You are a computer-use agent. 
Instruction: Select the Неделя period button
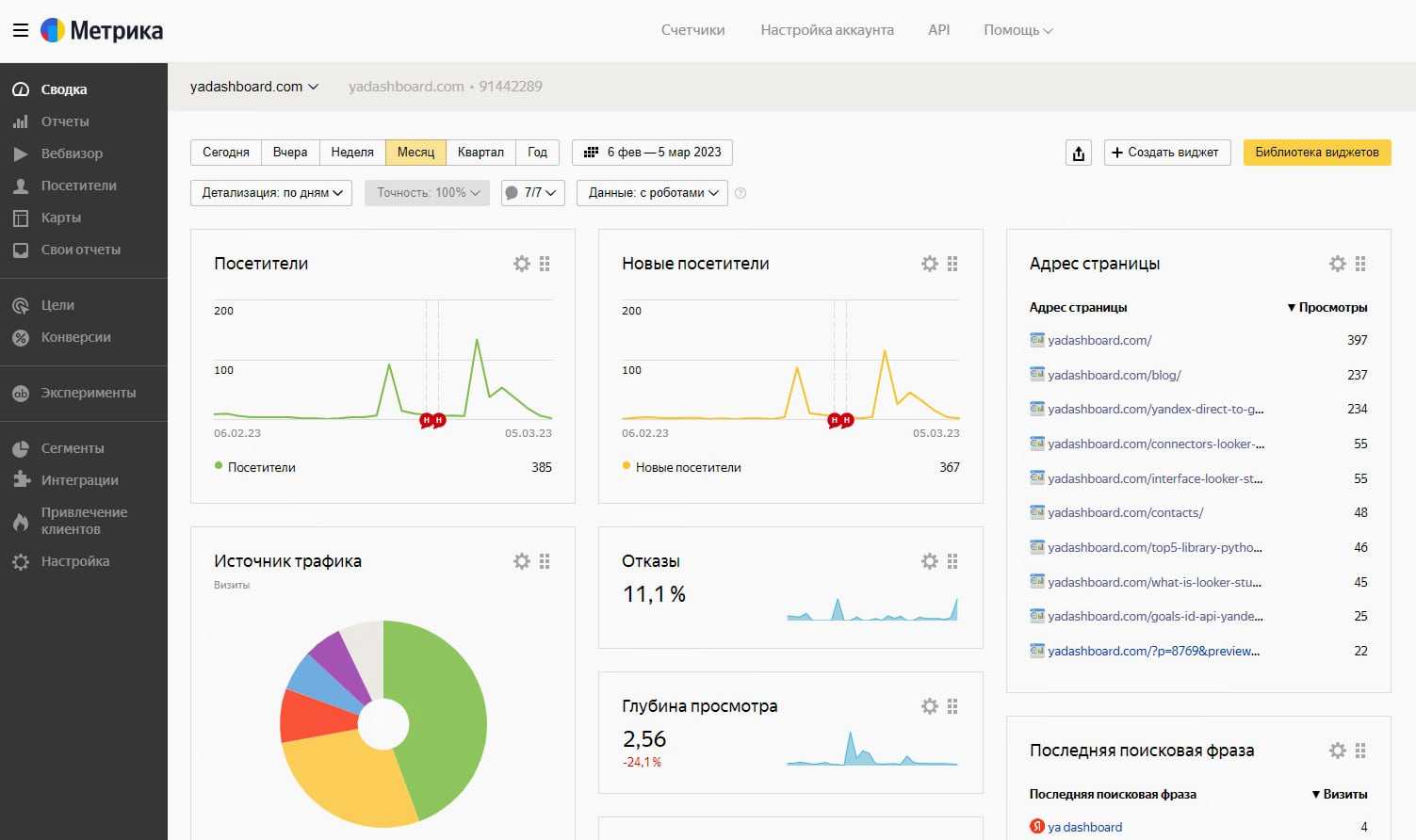pyautogui.click(x=352, y=153)
